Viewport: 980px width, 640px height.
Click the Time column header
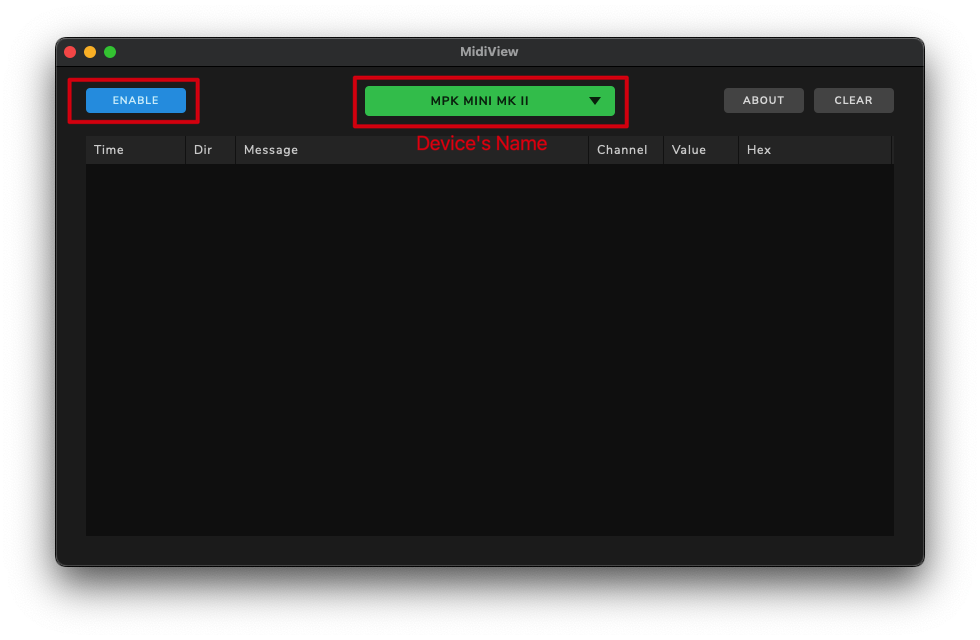click(x=136, y=150)
